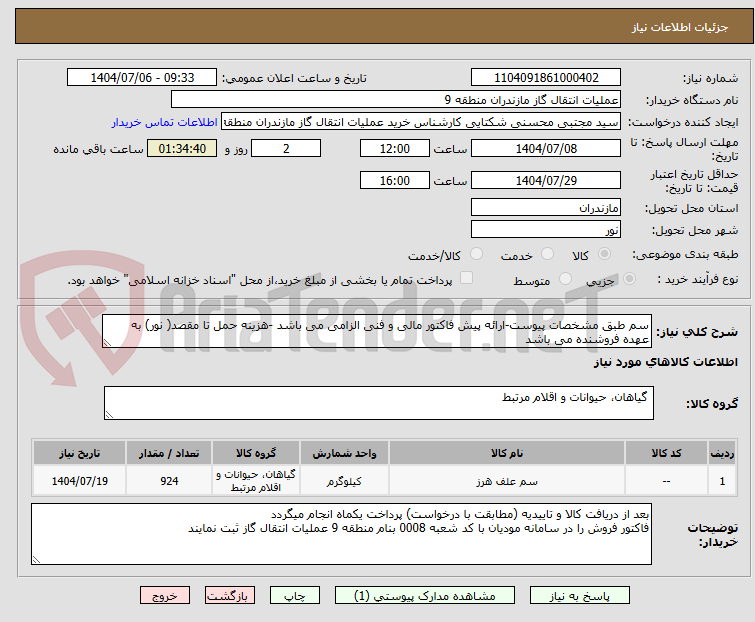
Task: Click the اطلاعات کالاهای مورد نیاز section heading
Action: click(x=665, y=362)
